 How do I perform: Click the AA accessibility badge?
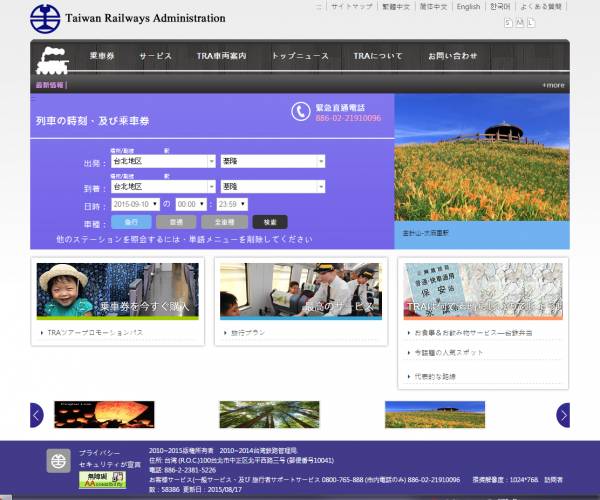[102, 480]
